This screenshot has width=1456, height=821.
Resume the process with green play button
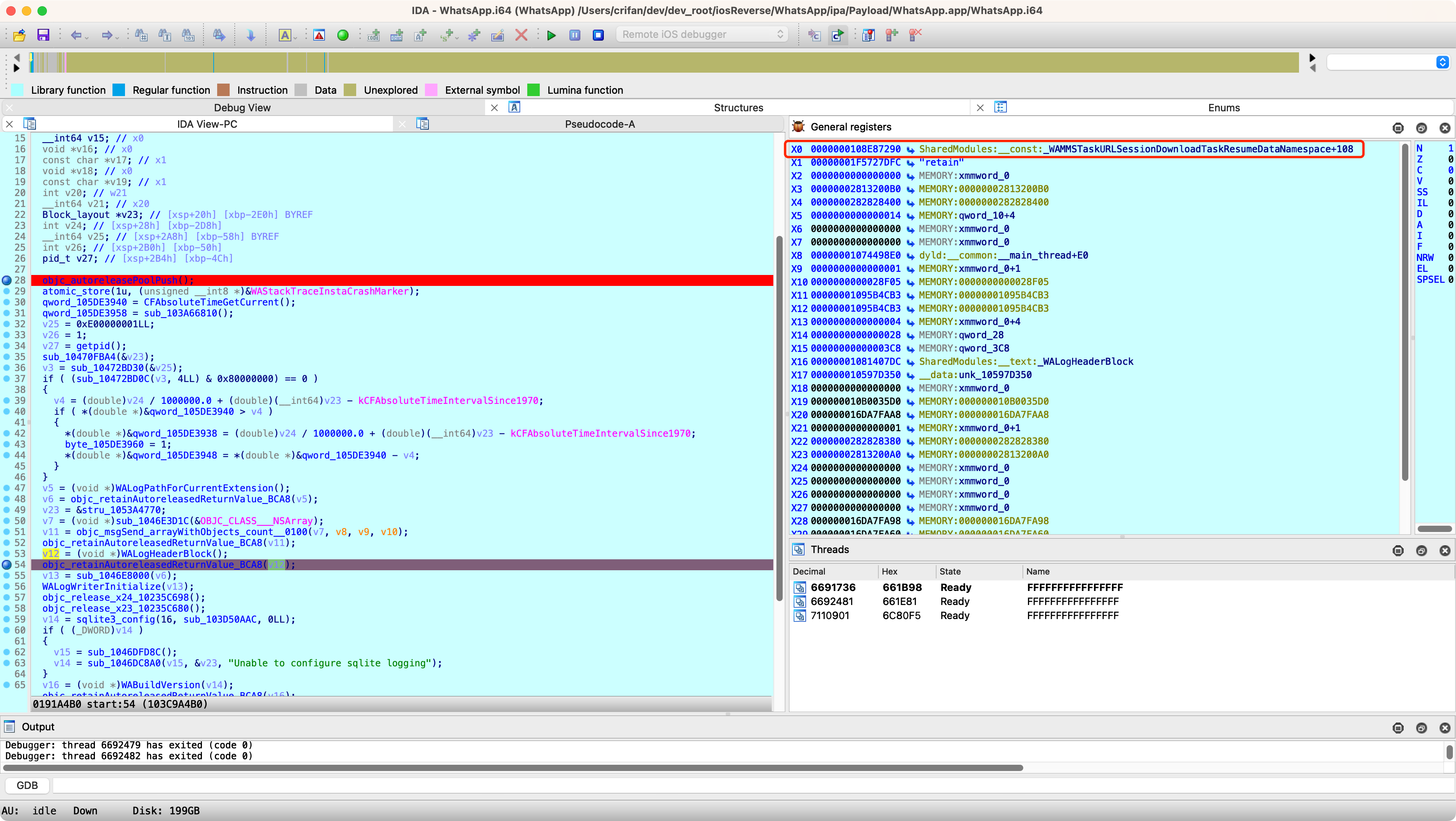[551, 35]
